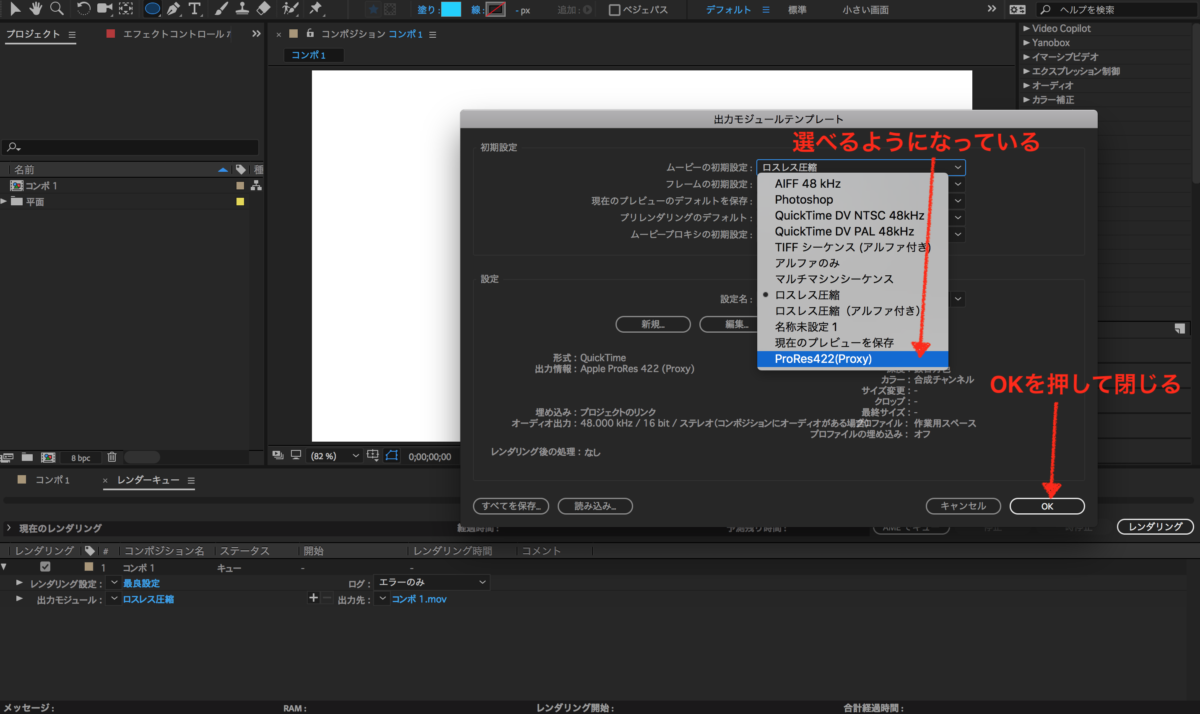The height and width of the screenshot is (714, 1200).
Task: Click the yellow label swatch of 平面
Action: tap(240, 202)
